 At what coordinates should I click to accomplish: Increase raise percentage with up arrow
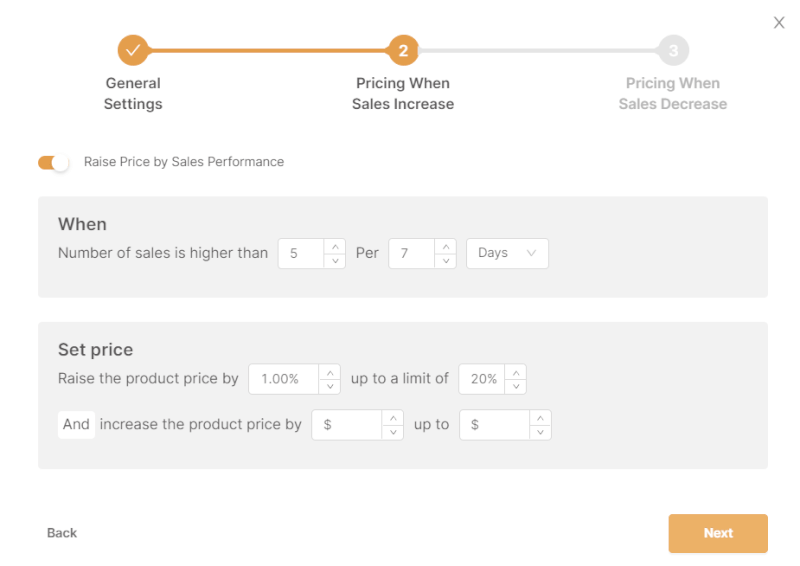[330, 372]
